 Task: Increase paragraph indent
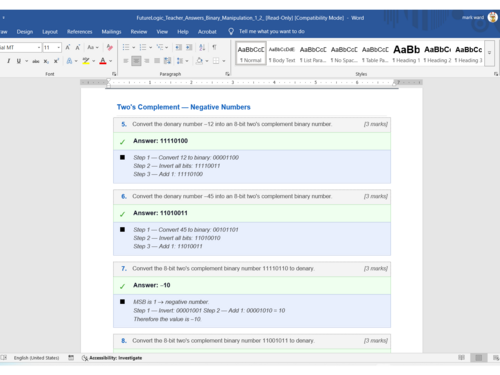pos(189,47)
